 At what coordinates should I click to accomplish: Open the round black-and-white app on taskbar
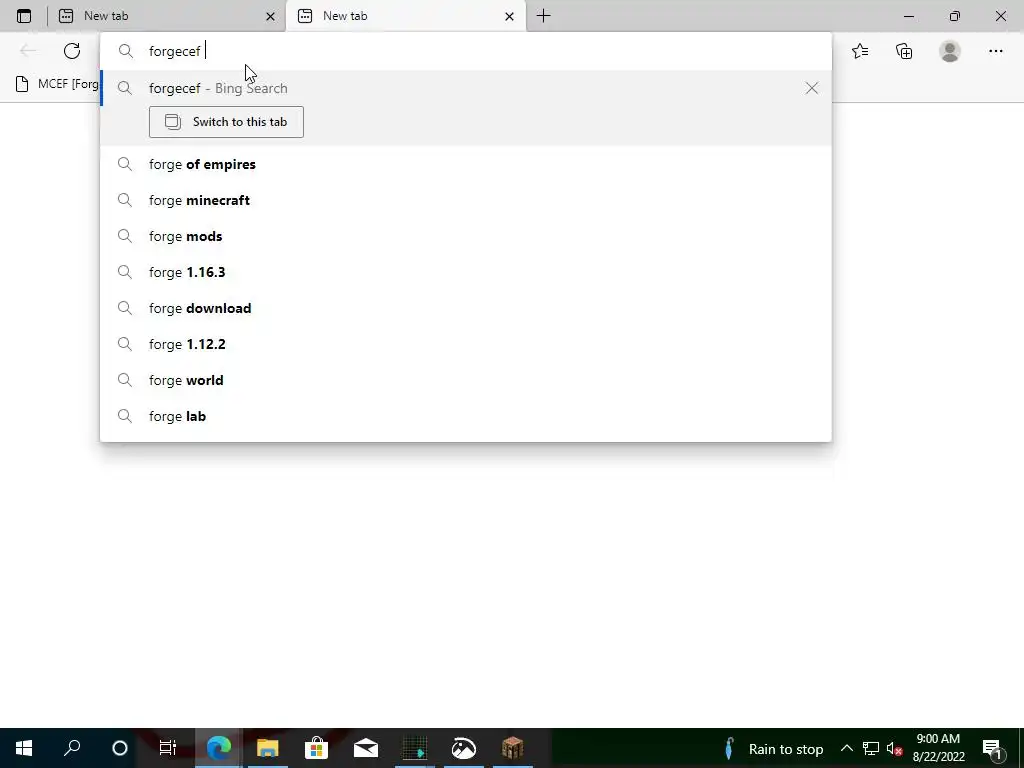(464, 748)
